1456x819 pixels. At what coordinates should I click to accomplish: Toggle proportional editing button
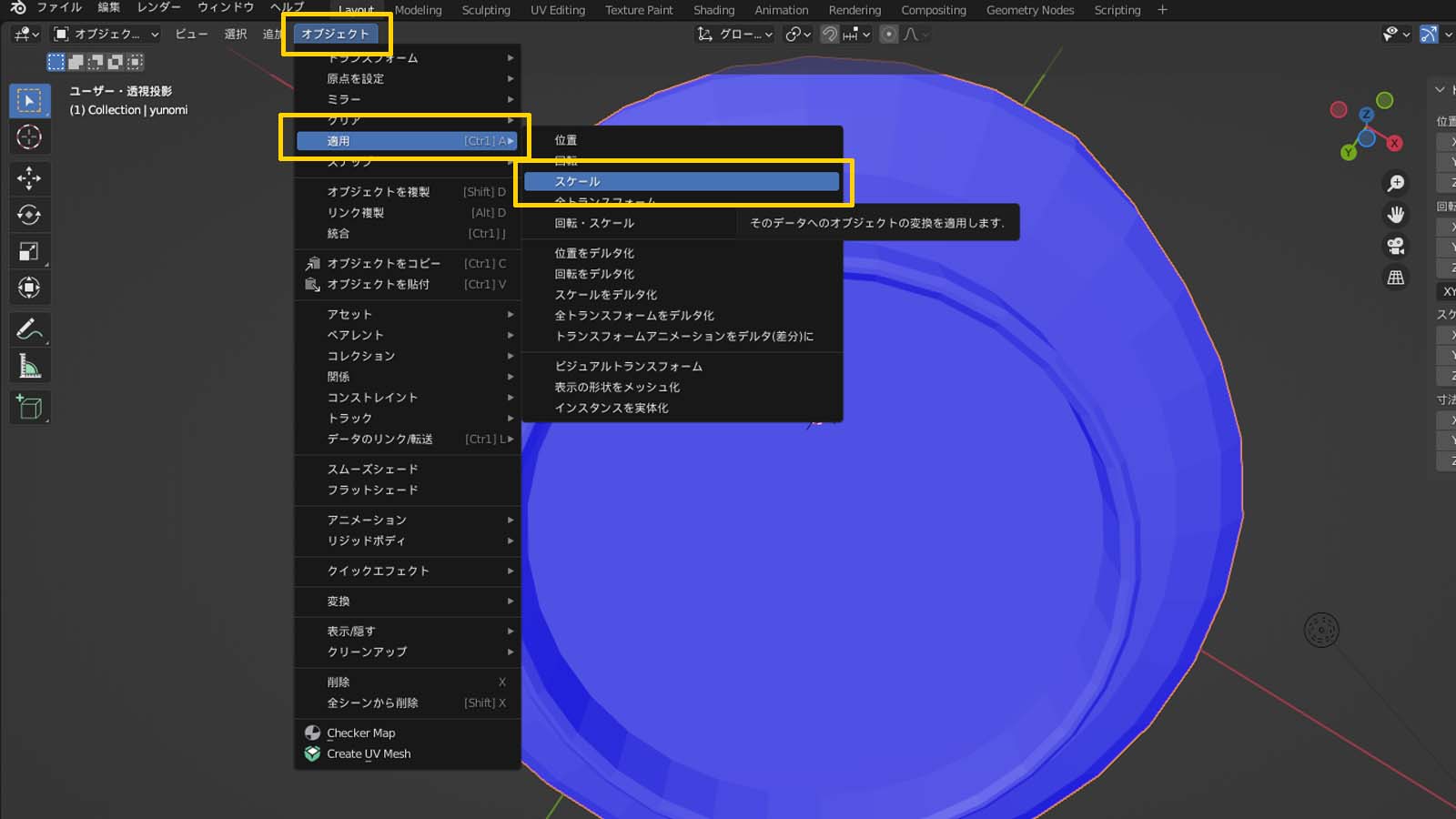click(889, 35)
